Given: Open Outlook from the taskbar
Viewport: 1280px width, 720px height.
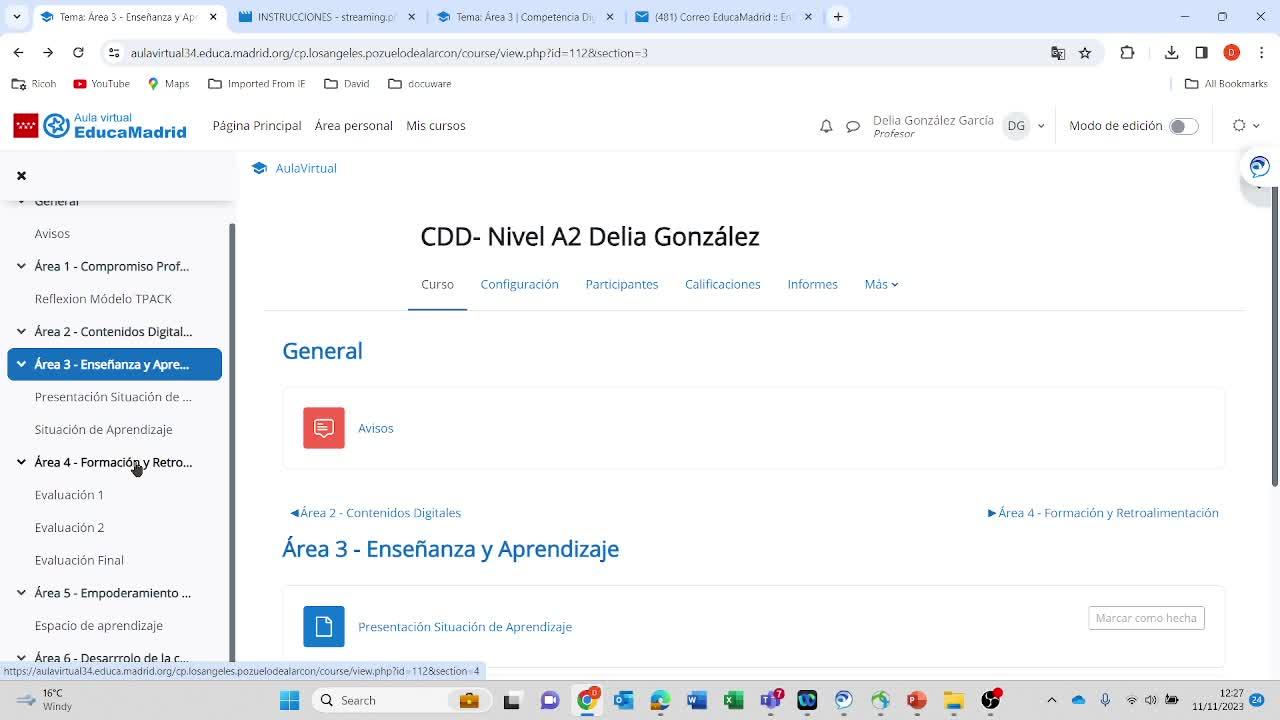Looking at the screenshot, I should [623, 700].
